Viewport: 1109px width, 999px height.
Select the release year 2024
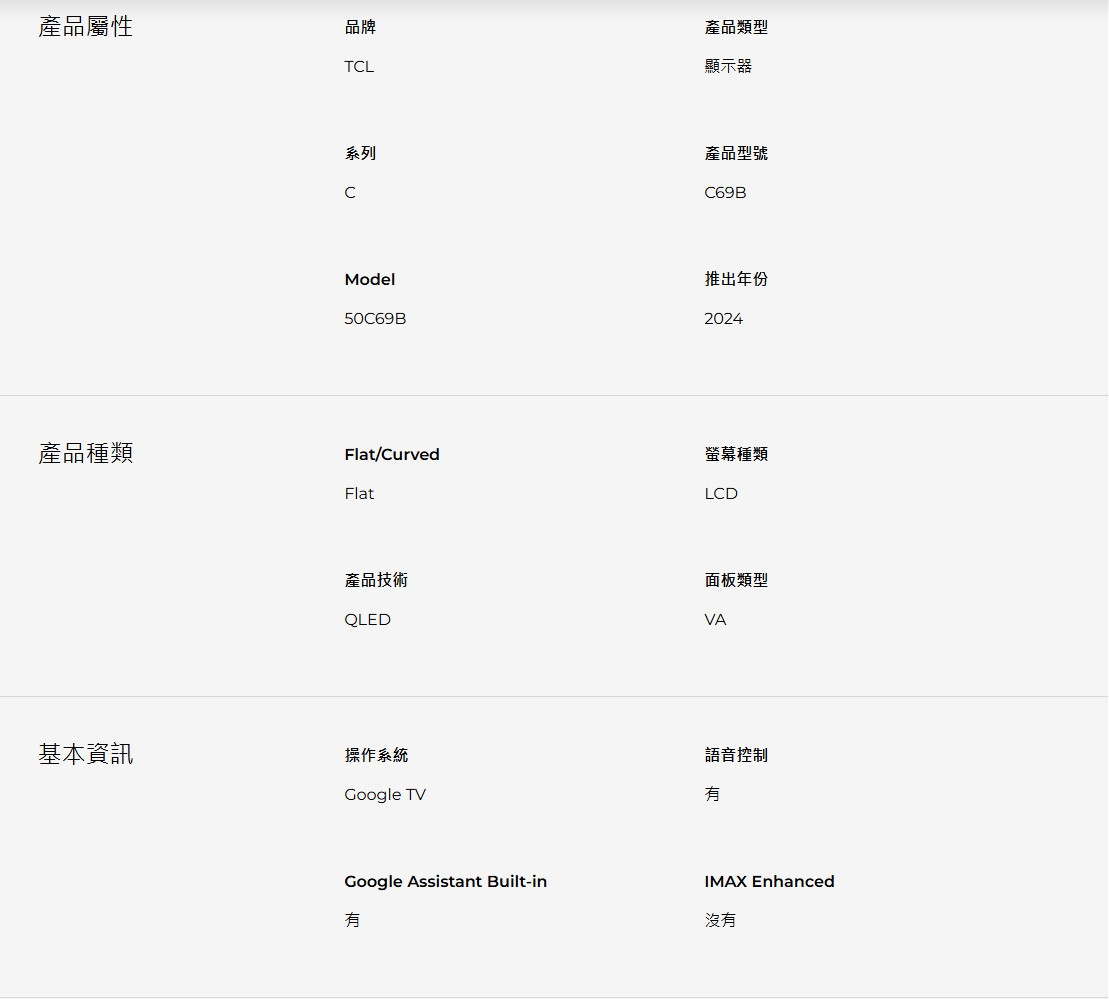point(724,318)
